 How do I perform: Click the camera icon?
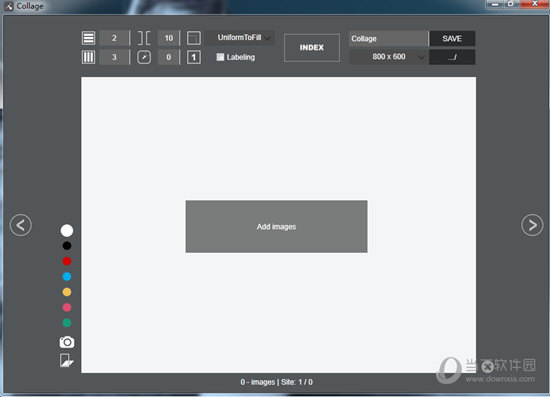(67, 342)
